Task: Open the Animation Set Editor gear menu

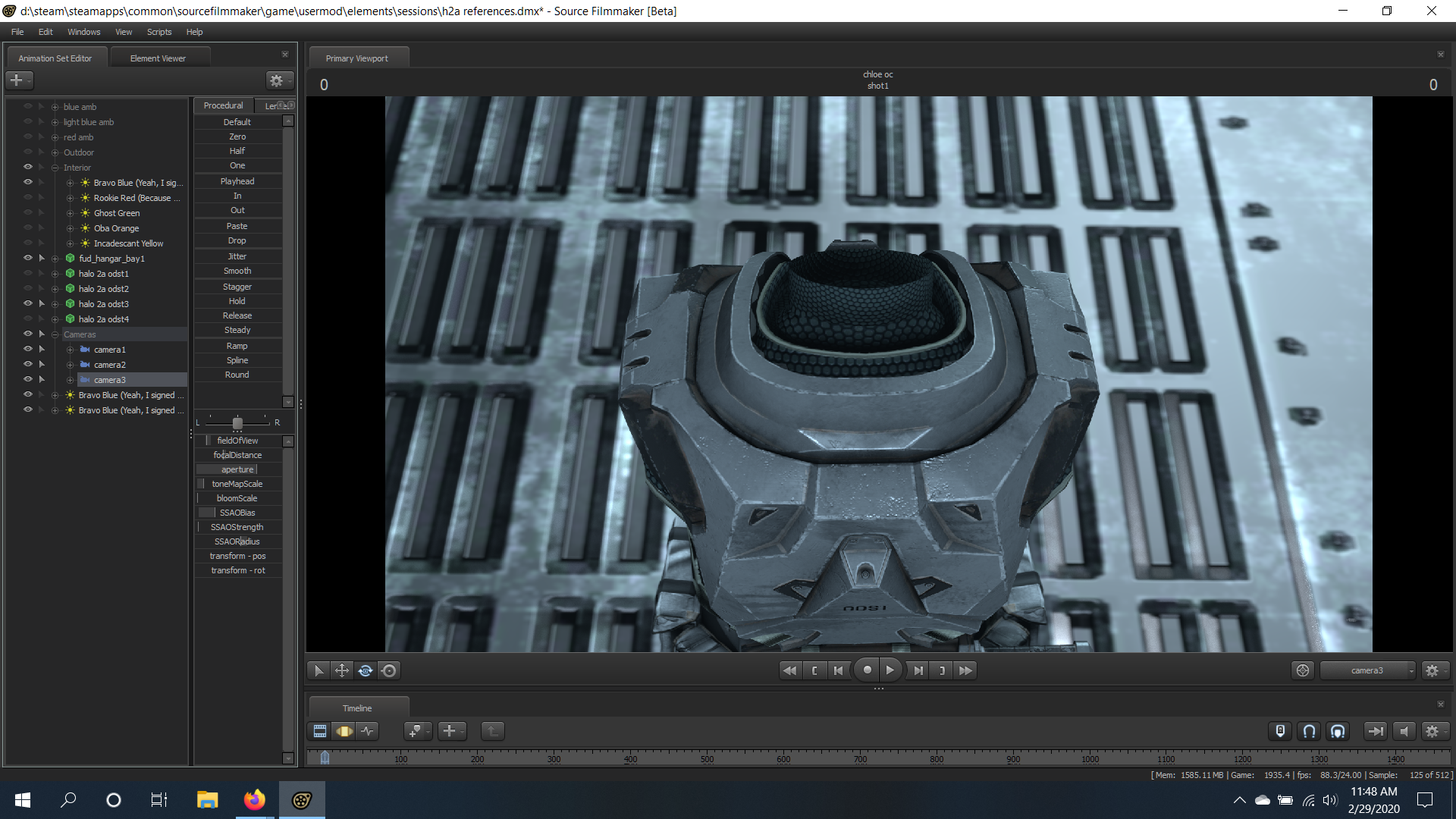Action: [279, 80]
